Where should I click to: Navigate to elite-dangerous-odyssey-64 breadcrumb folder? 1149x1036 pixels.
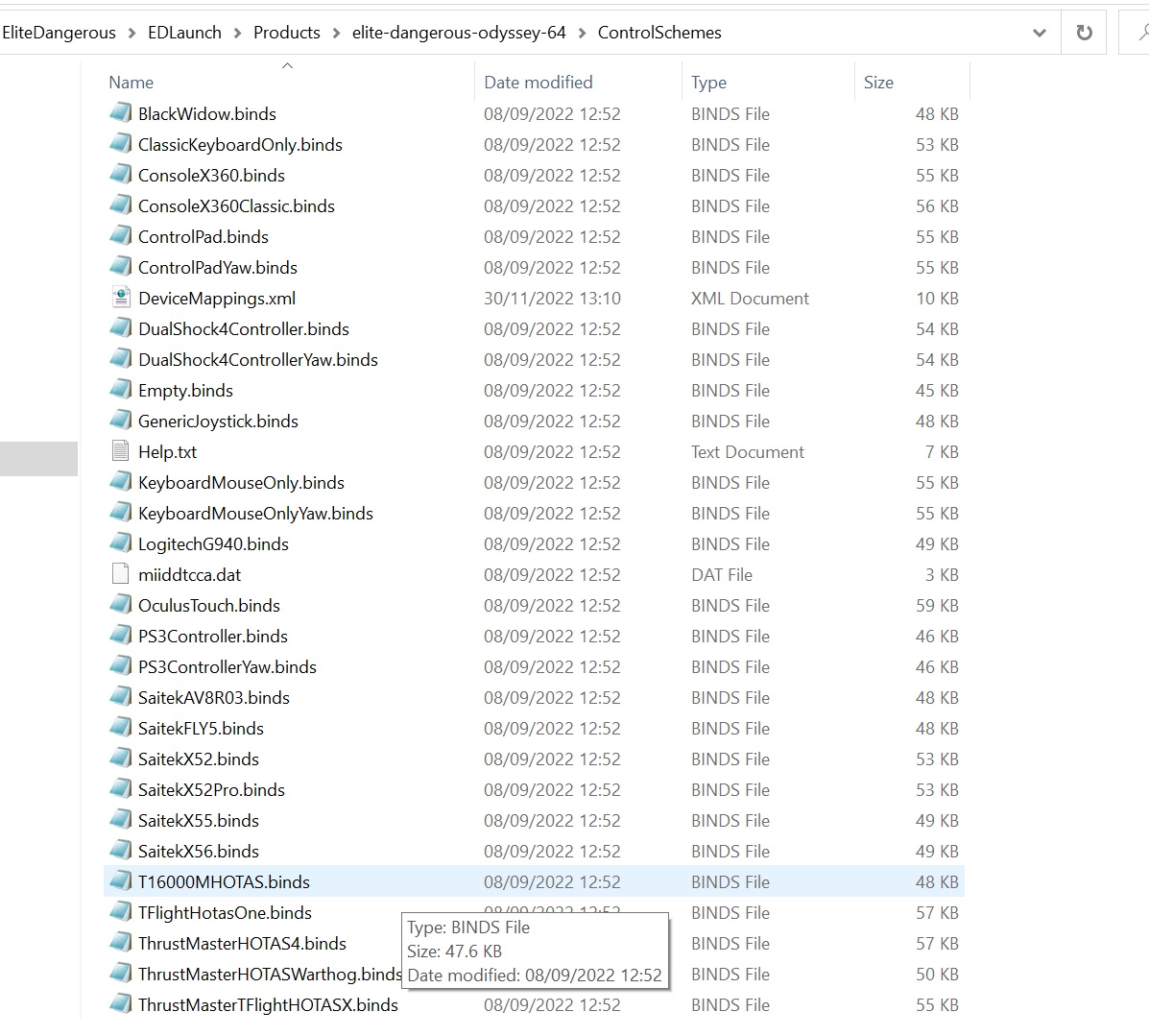tap(459, 33)
